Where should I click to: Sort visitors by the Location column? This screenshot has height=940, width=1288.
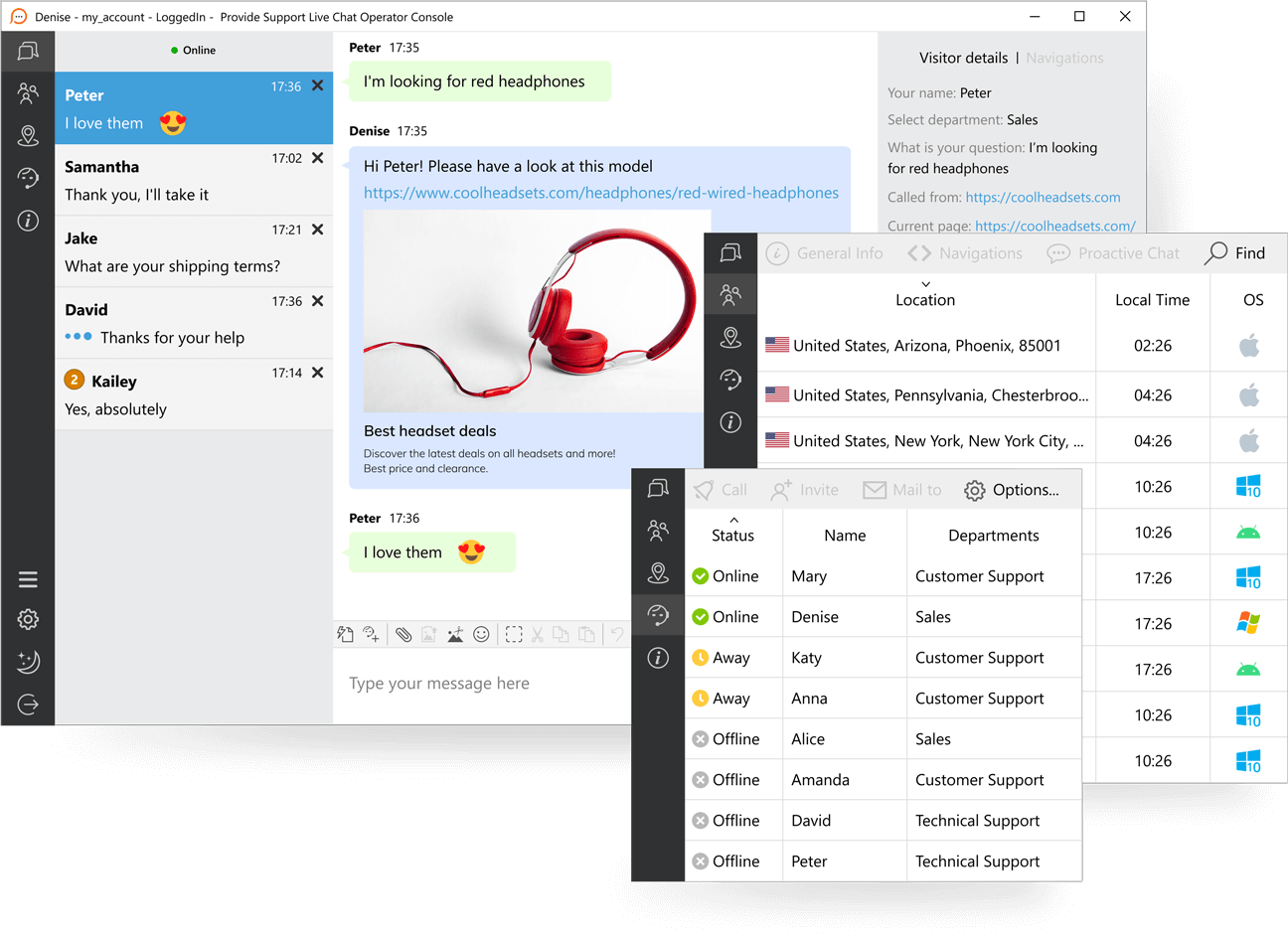tap(925, 299)
